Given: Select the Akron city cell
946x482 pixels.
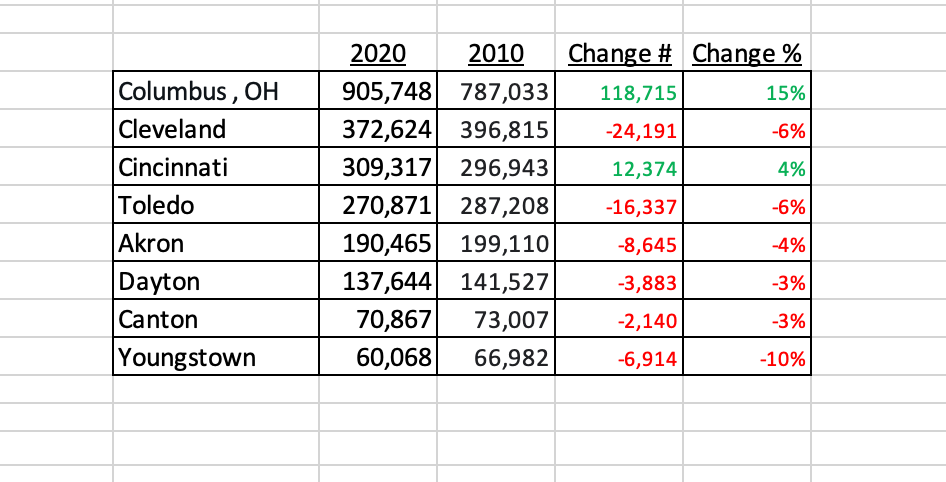Looking at the screenshot, I should [216, 243].
